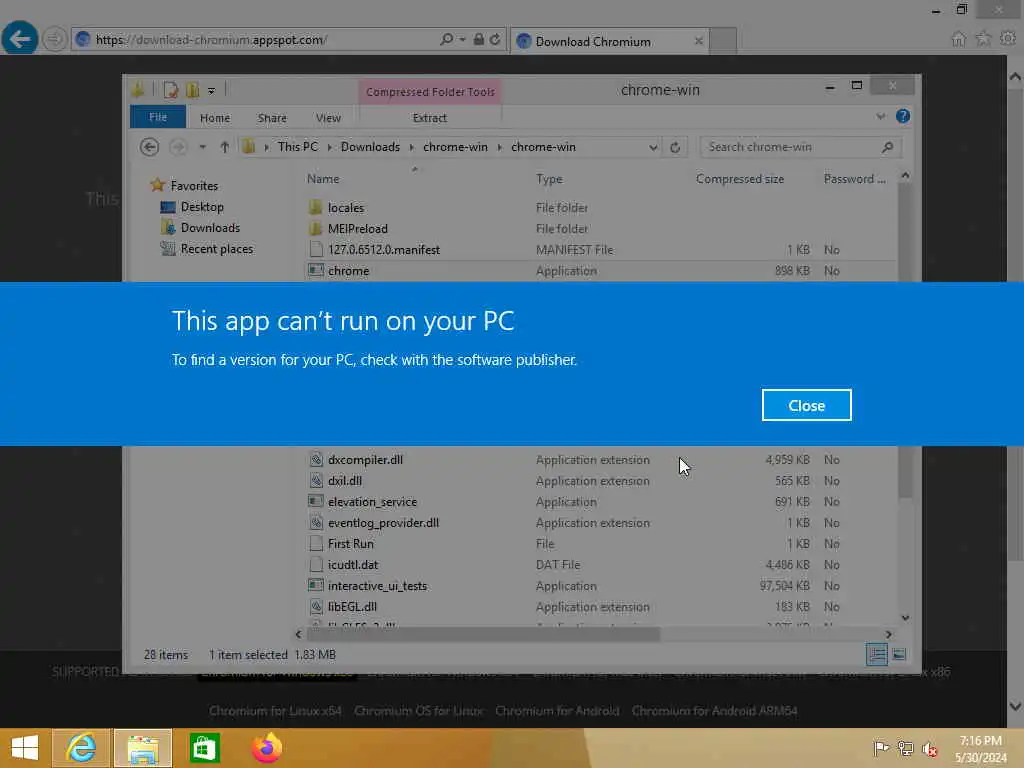Select Downloads in navigation pane

210,228
